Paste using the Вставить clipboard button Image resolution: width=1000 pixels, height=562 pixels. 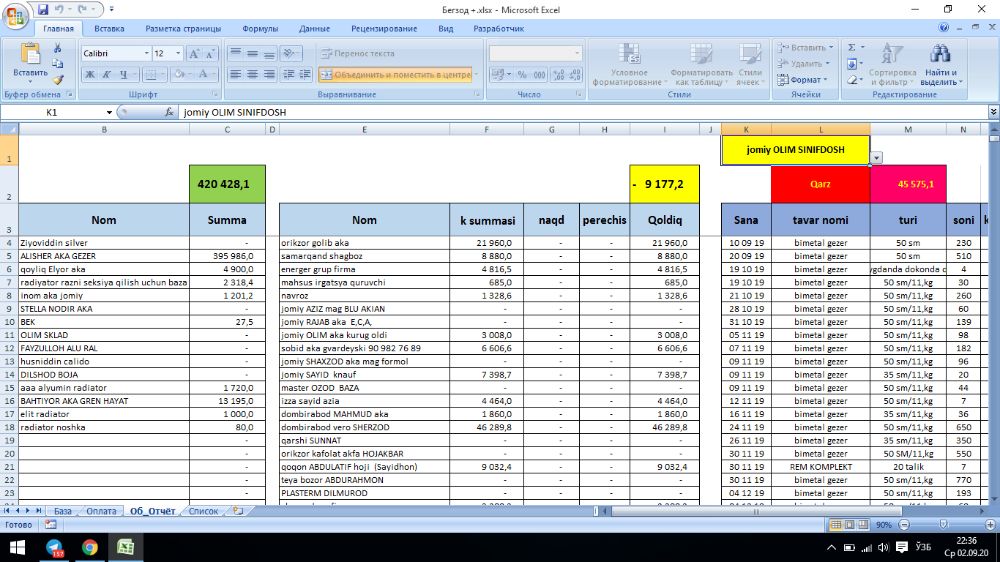[x=30, y=61]
